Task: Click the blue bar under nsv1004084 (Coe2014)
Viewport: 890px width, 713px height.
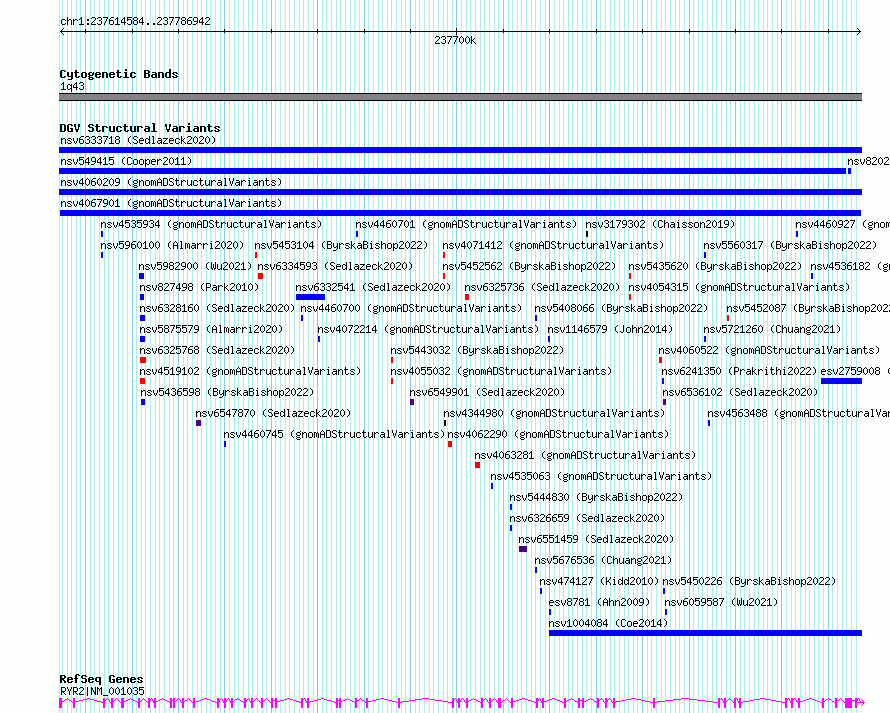Action: (705, 633)
